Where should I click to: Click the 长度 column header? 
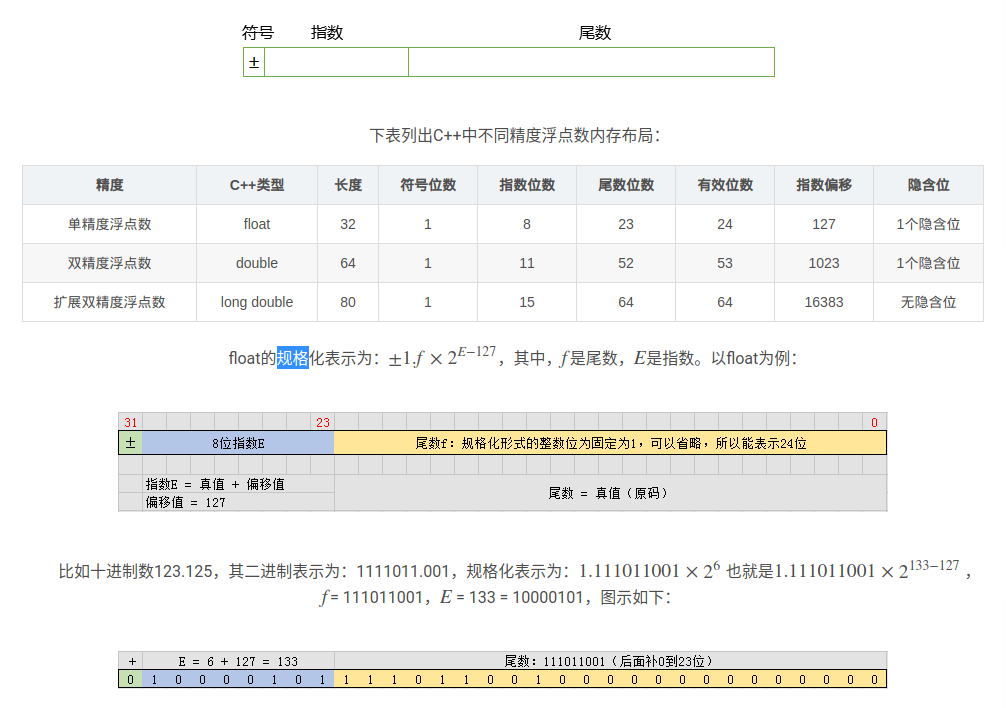tap(348, 185)
